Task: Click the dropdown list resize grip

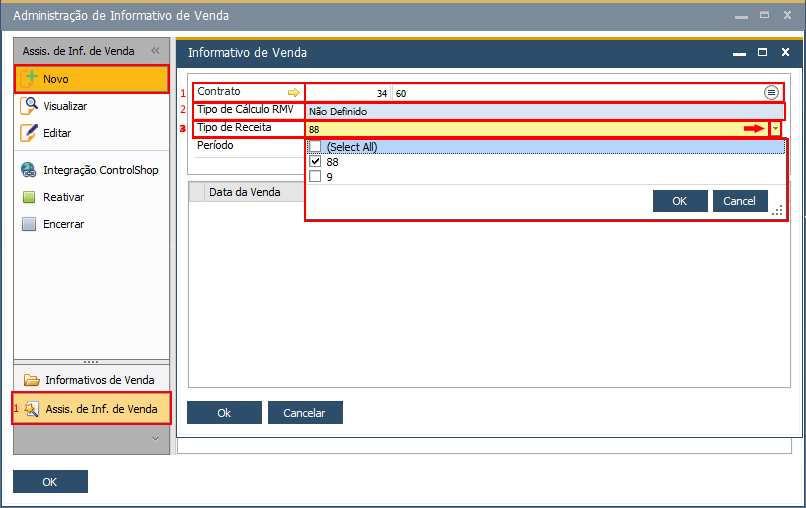Action: coord(777,210)
